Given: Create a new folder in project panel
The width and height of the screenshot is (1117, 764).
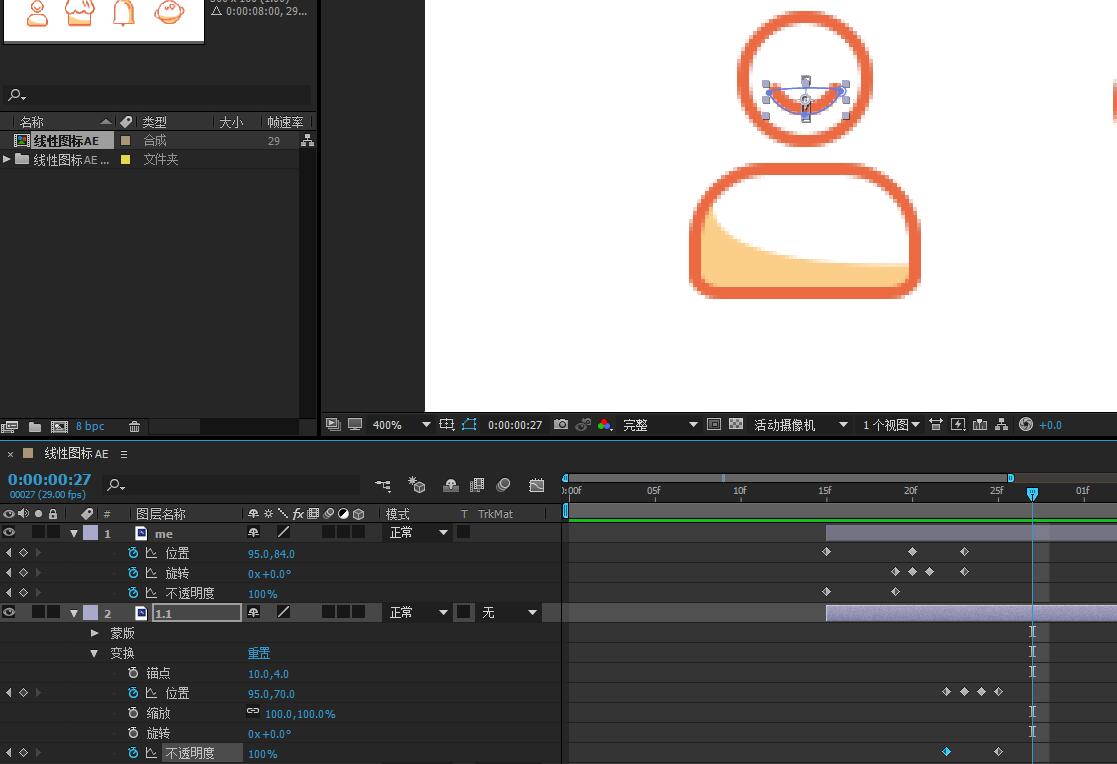Looking at the screenshot, I should (35, 427).
